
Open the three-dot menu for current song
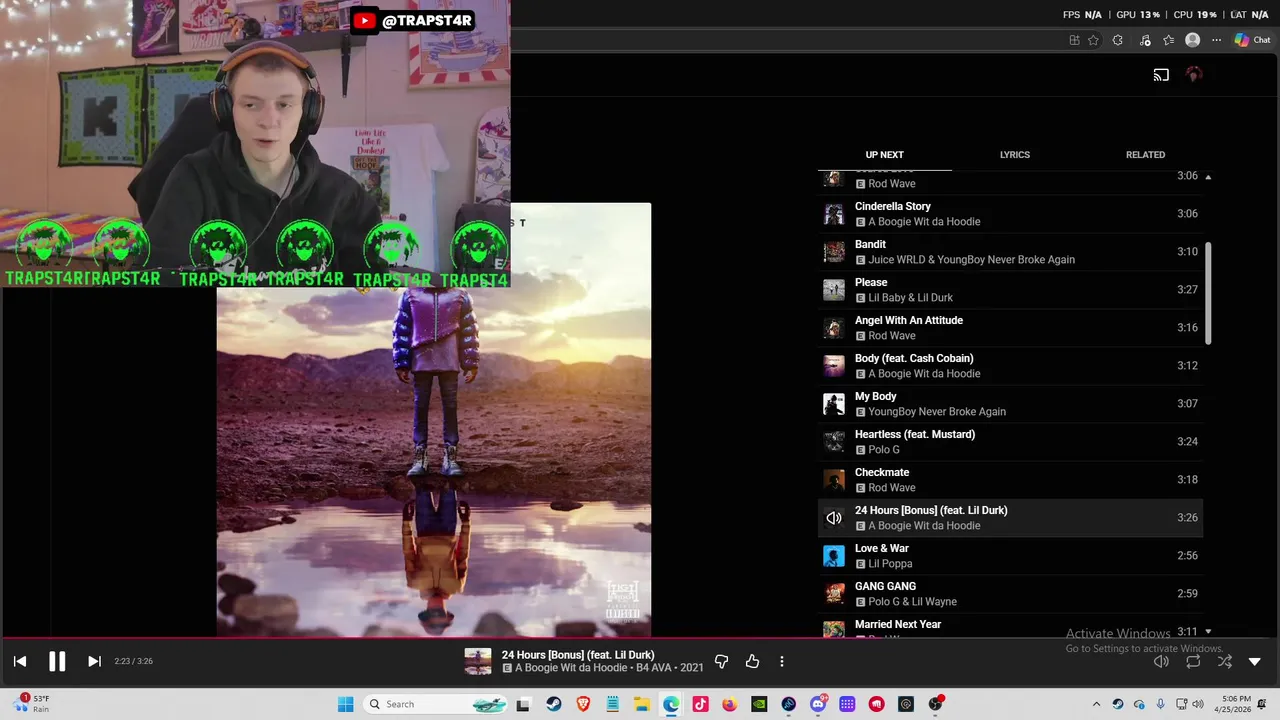click(x=782, y=661)
